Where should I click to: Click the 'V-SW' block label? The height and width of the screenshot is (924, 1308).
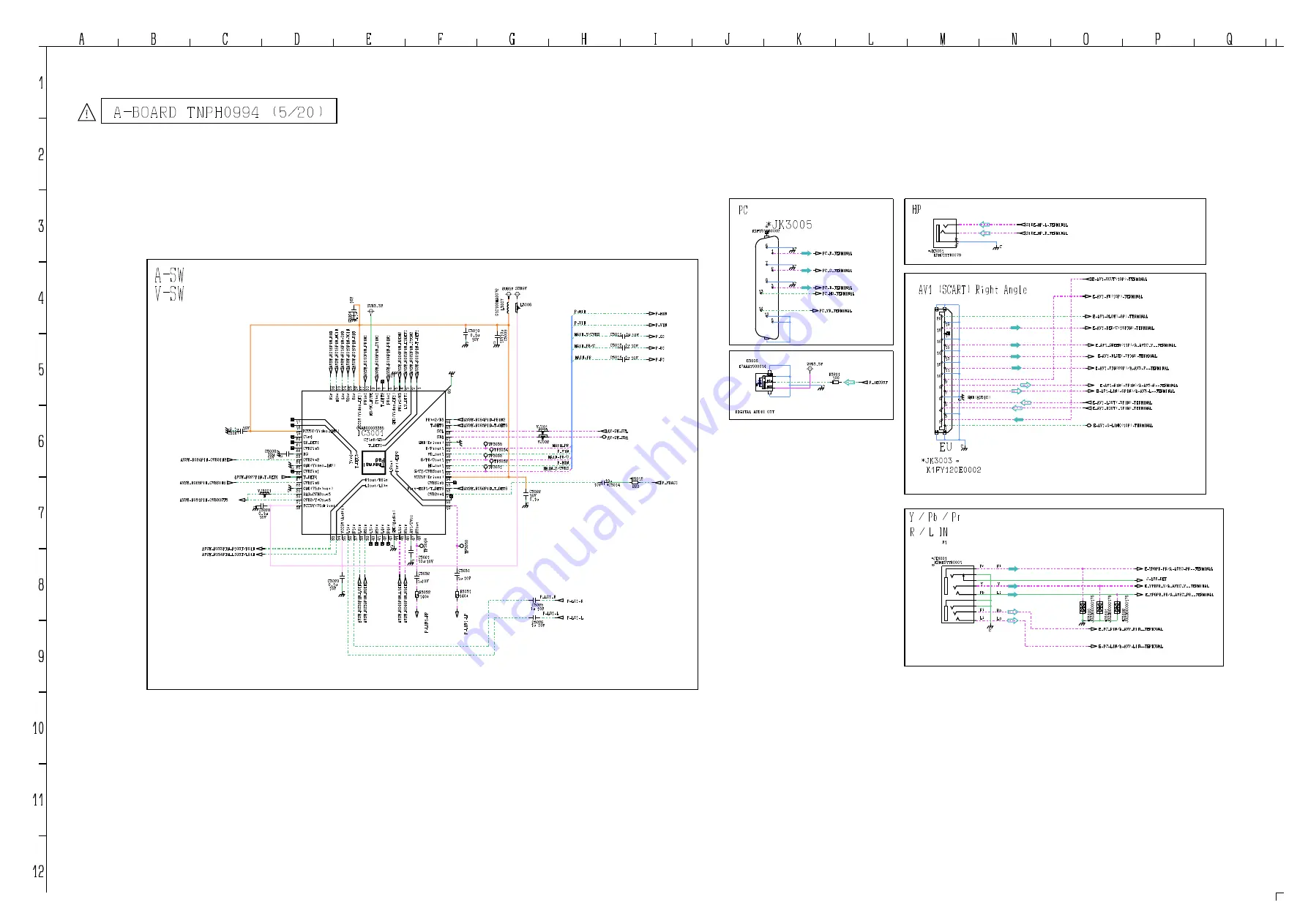[x=169, y=294]
